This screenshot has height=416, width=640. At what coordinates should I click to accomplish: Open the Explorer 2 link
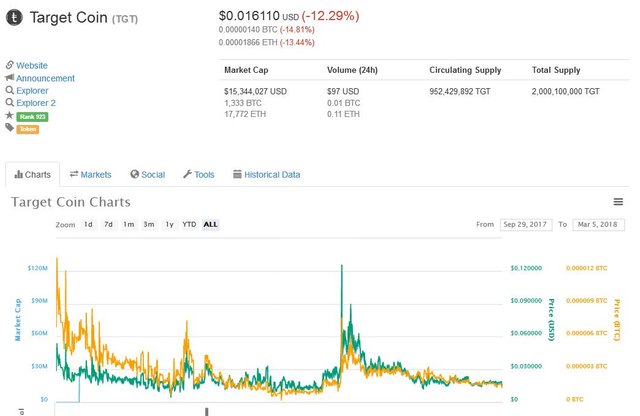pyautogui.click(x=36, y=103)
